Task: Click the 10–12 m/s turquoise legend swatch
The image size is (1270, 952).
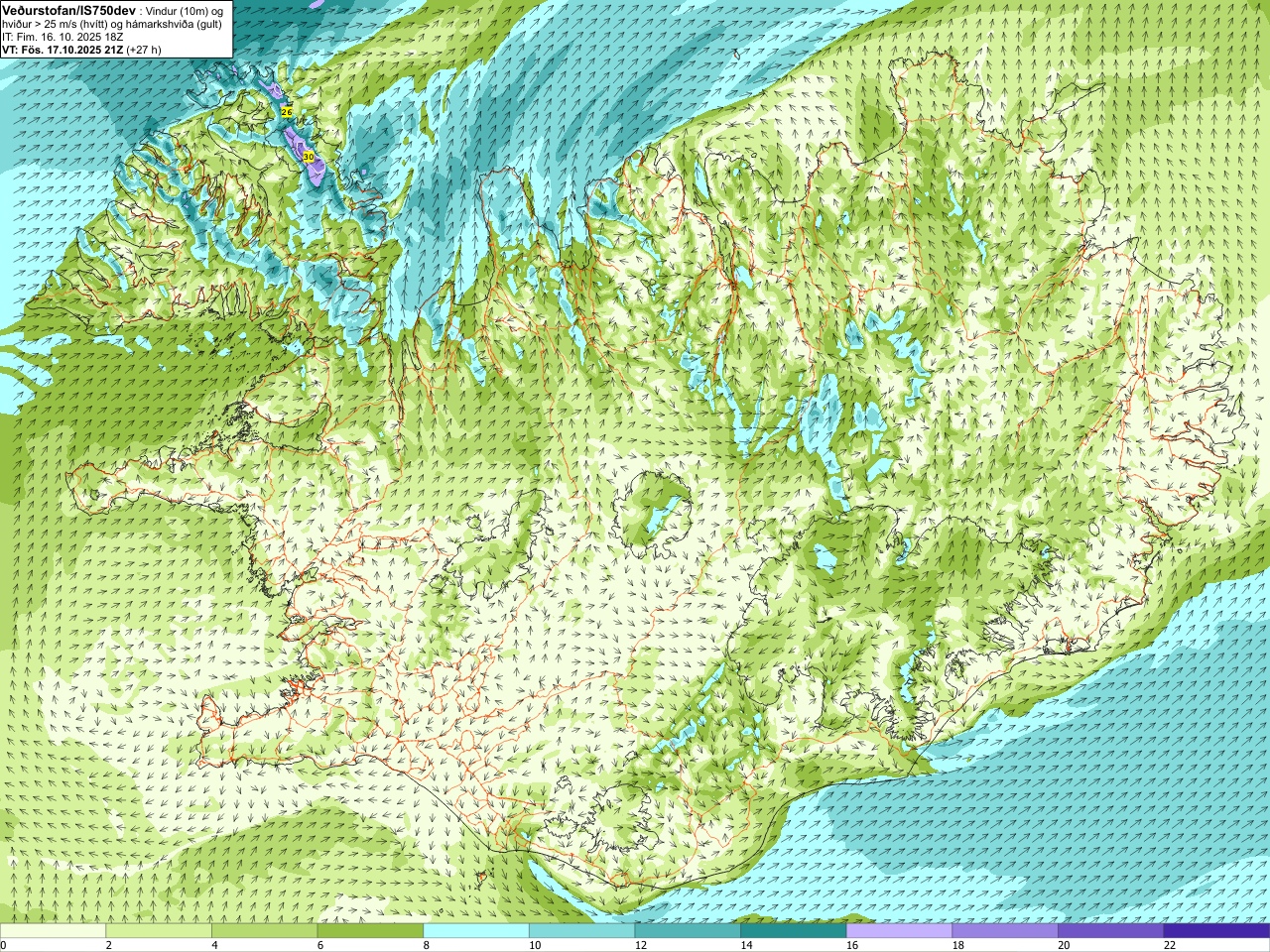Action: point(581,931)
